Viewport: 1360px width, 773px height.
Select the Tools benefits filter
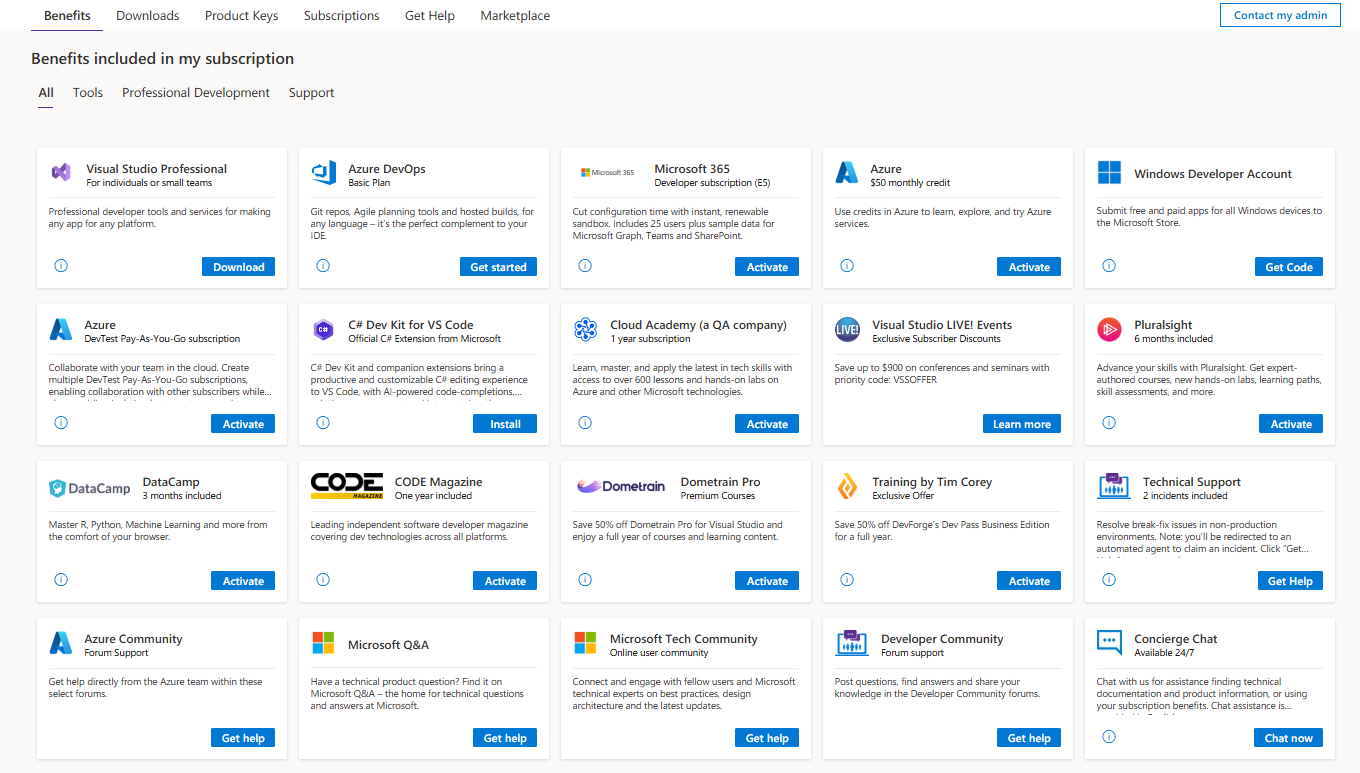[x=88, y=93]
